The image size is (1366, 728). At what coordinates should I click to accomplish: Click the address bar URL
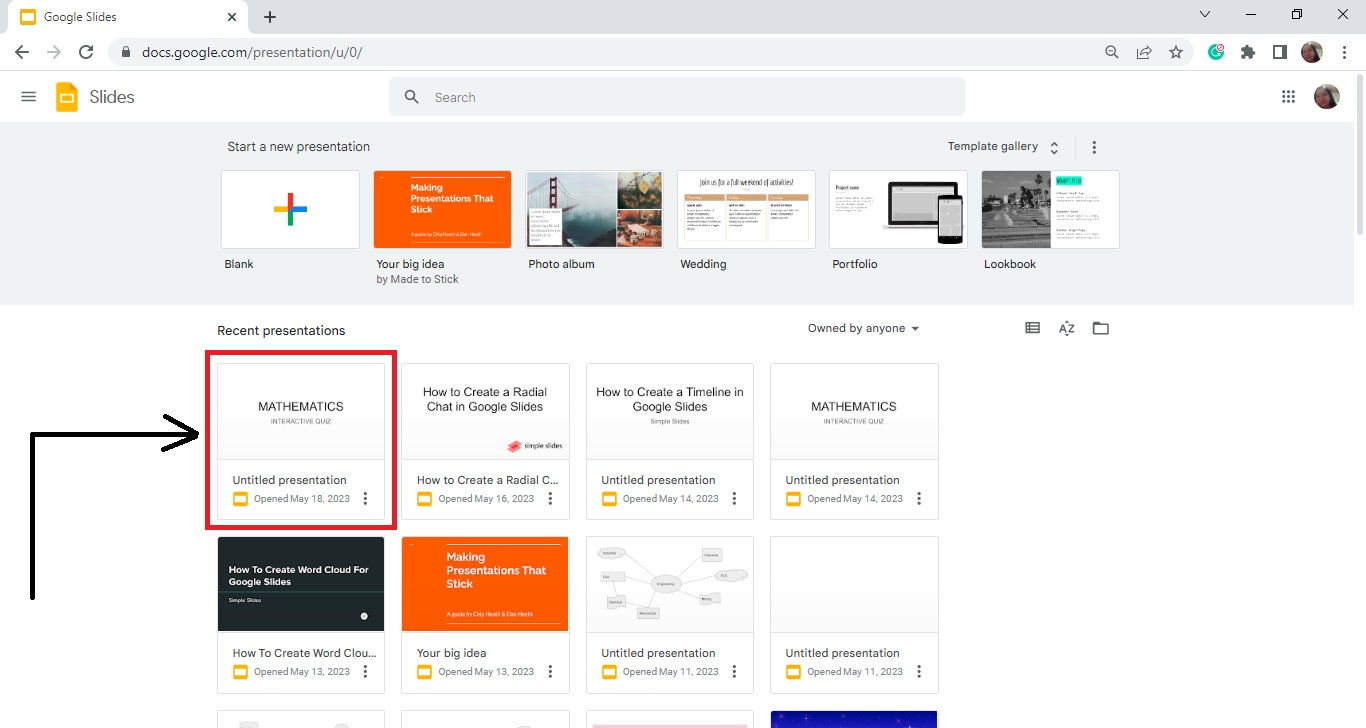pyautogui.click(x=252, y=52)
